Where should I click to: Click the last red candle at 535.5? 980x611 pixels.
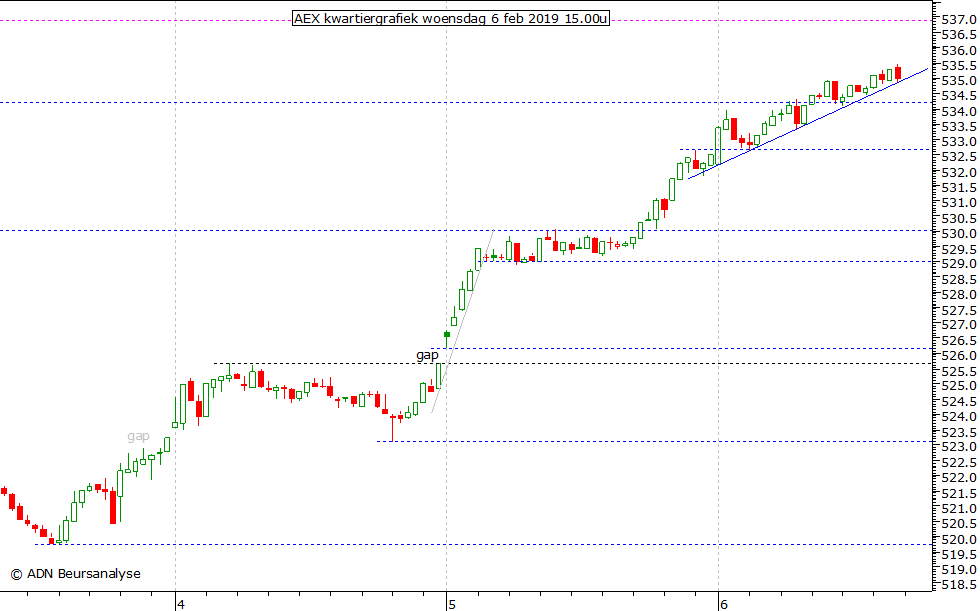898,72
